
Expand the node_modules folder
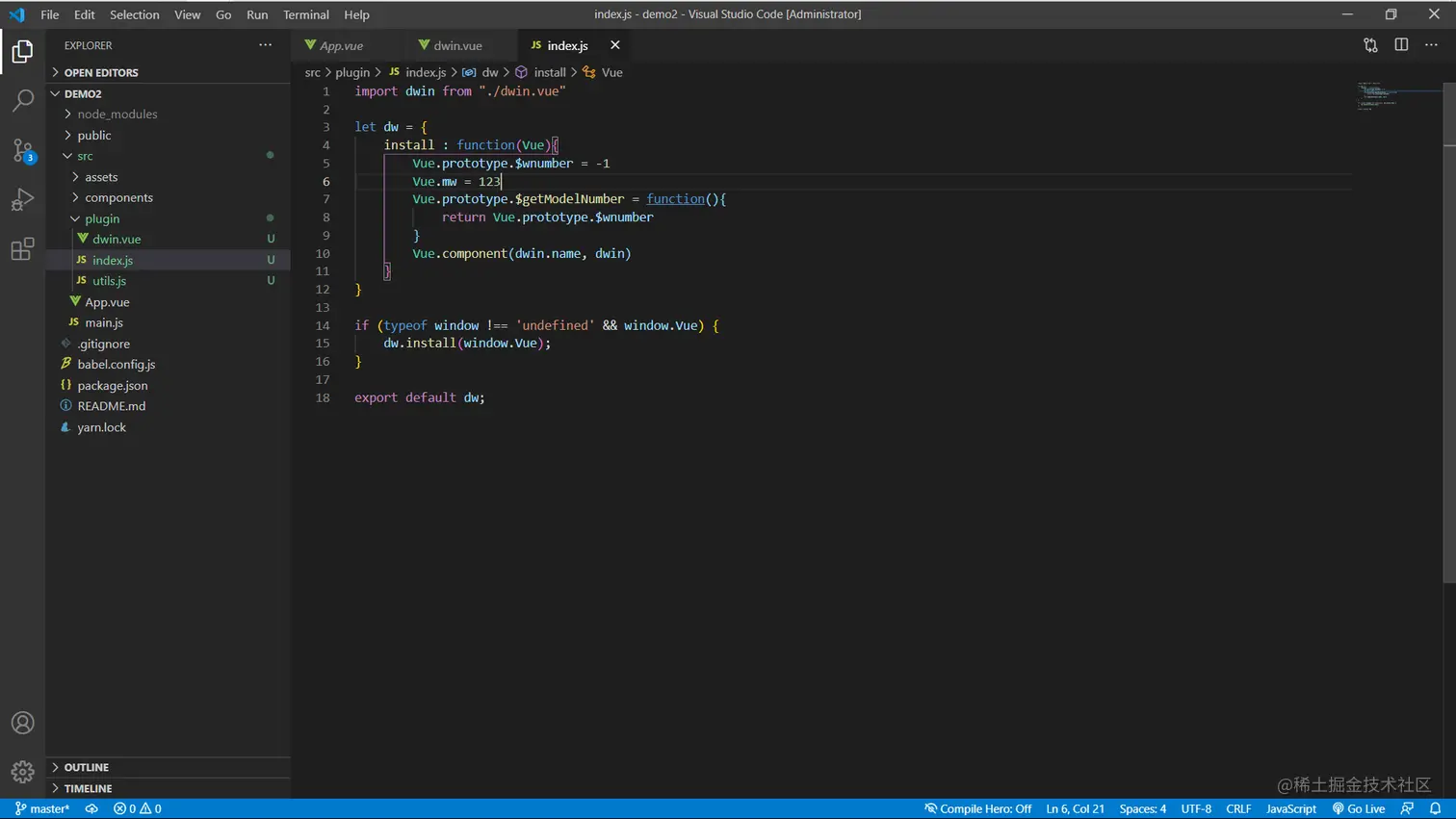tap(117, 114)
